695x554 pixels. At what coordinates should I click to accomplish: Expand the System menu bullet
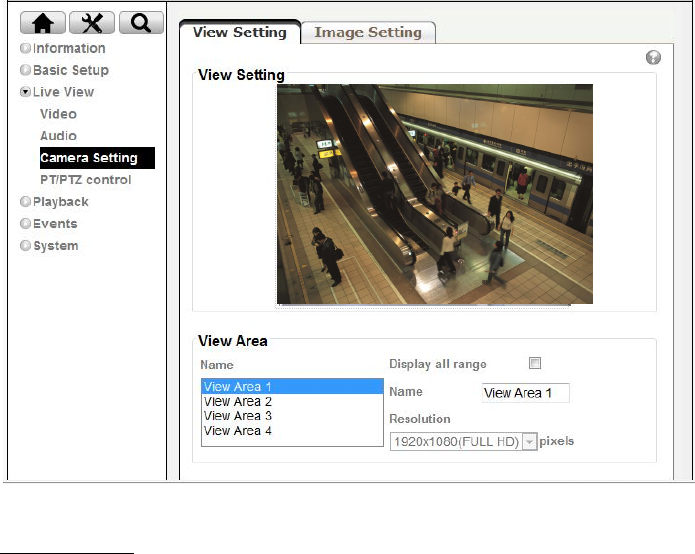point(25,245)
